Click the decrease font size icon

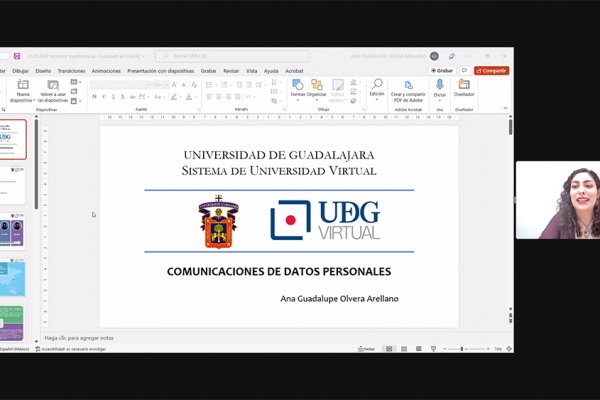click(184, 85)
